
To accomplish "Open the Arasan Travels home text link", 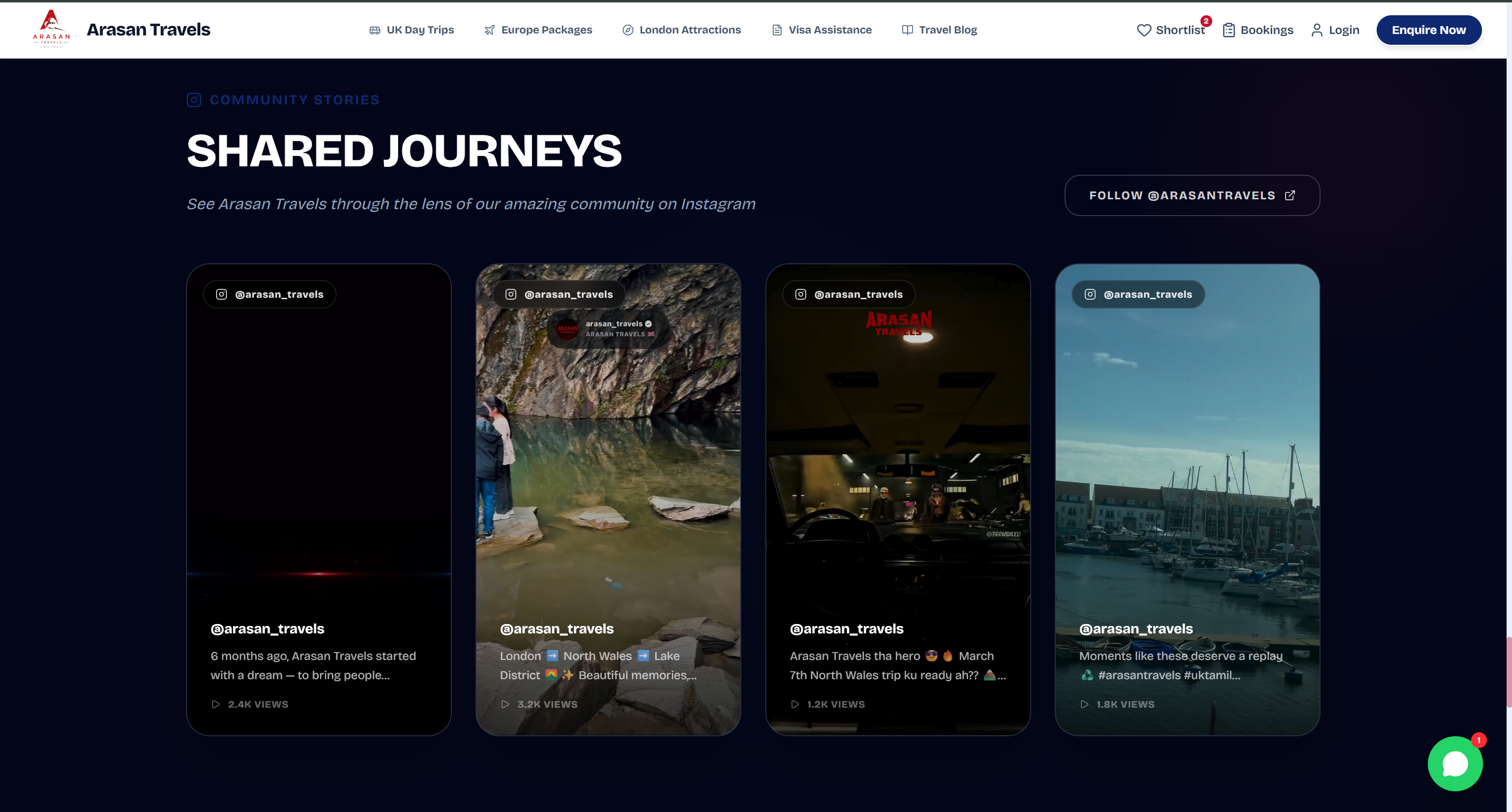I will coord(148,30).
